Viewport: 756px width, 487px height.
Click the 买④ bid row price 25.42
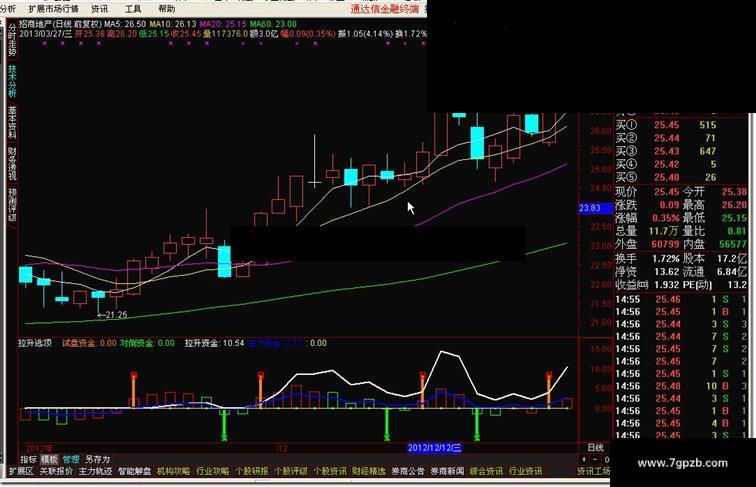click(x=666, y=164)
